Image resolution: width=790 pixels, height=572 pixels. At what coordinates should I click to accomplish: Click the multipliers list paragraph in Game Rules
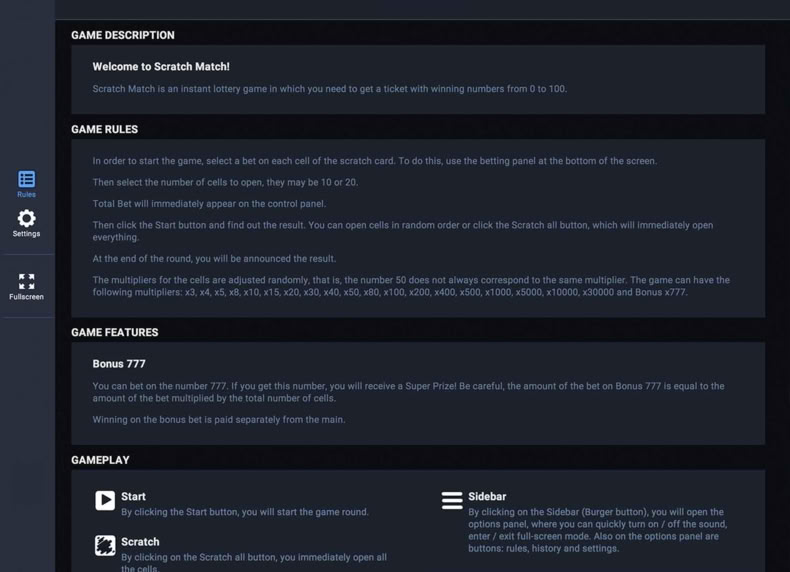[411, 286]
